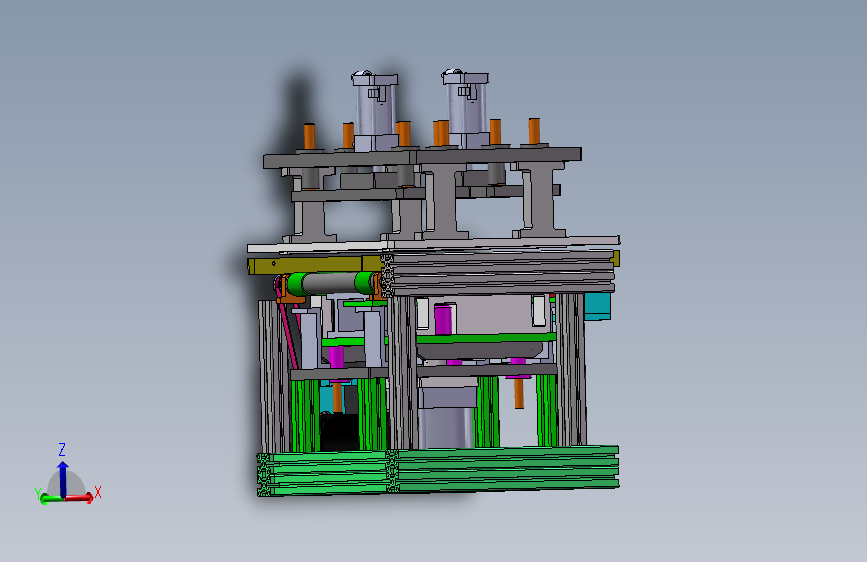Select the olive-yellow rail under the white plate
The width and height of the screenshot is (867, 562).
[315, 264]
